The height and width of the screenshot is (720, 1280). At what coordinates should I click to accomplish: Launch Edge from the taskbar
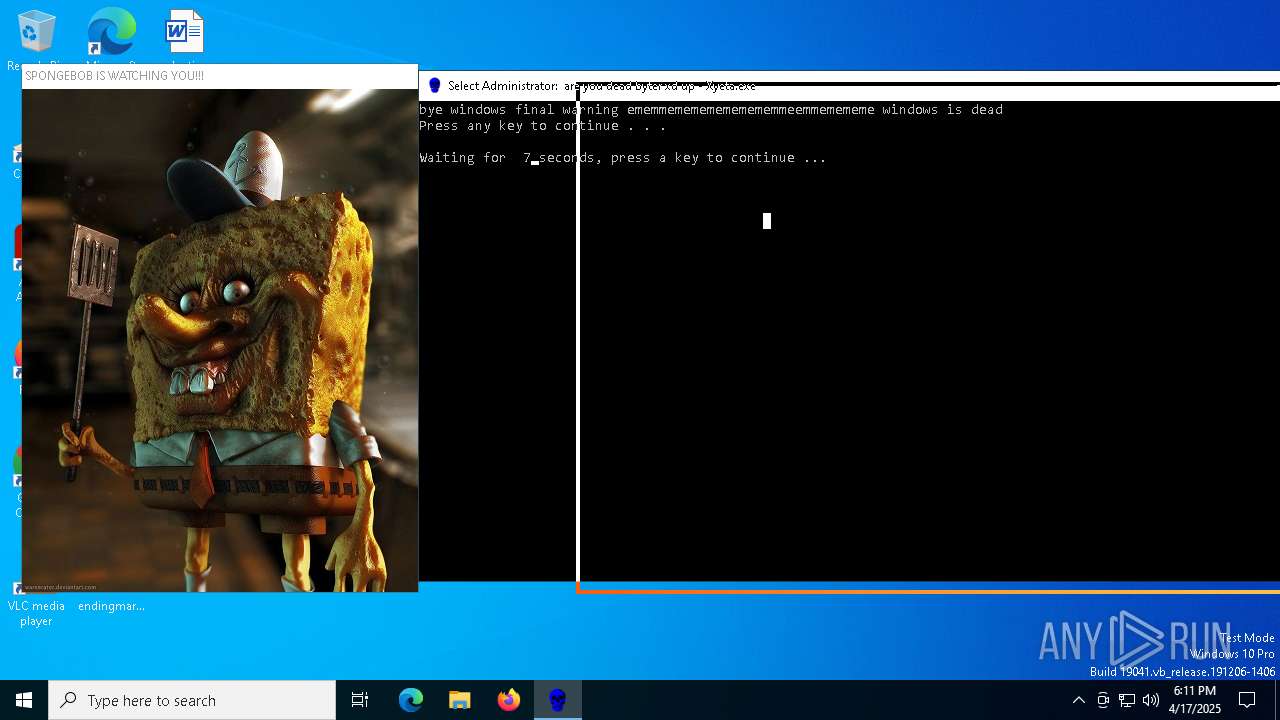point(411,700)
